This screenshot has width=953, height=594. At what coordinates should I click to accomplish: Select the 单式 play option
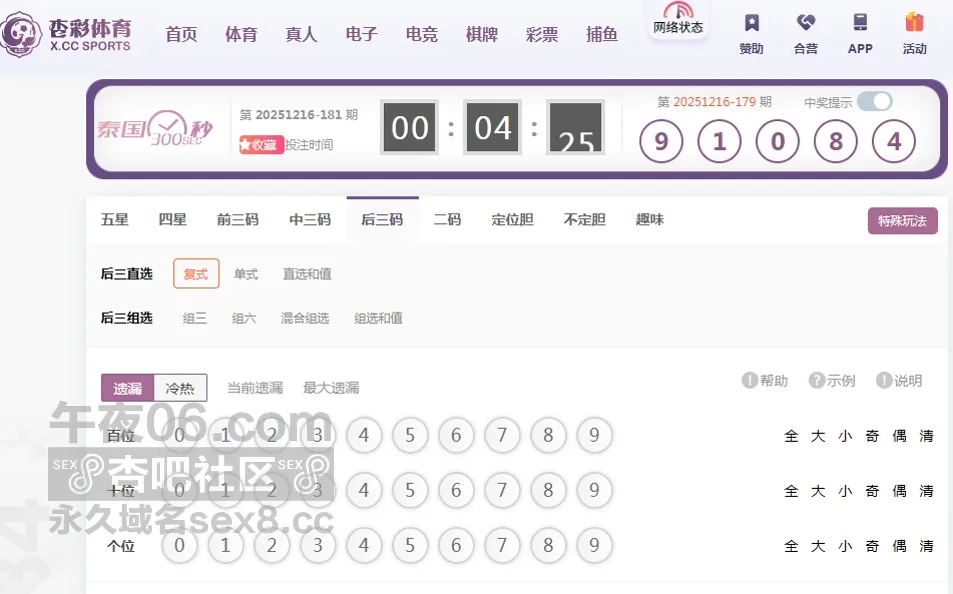[246, 274]
